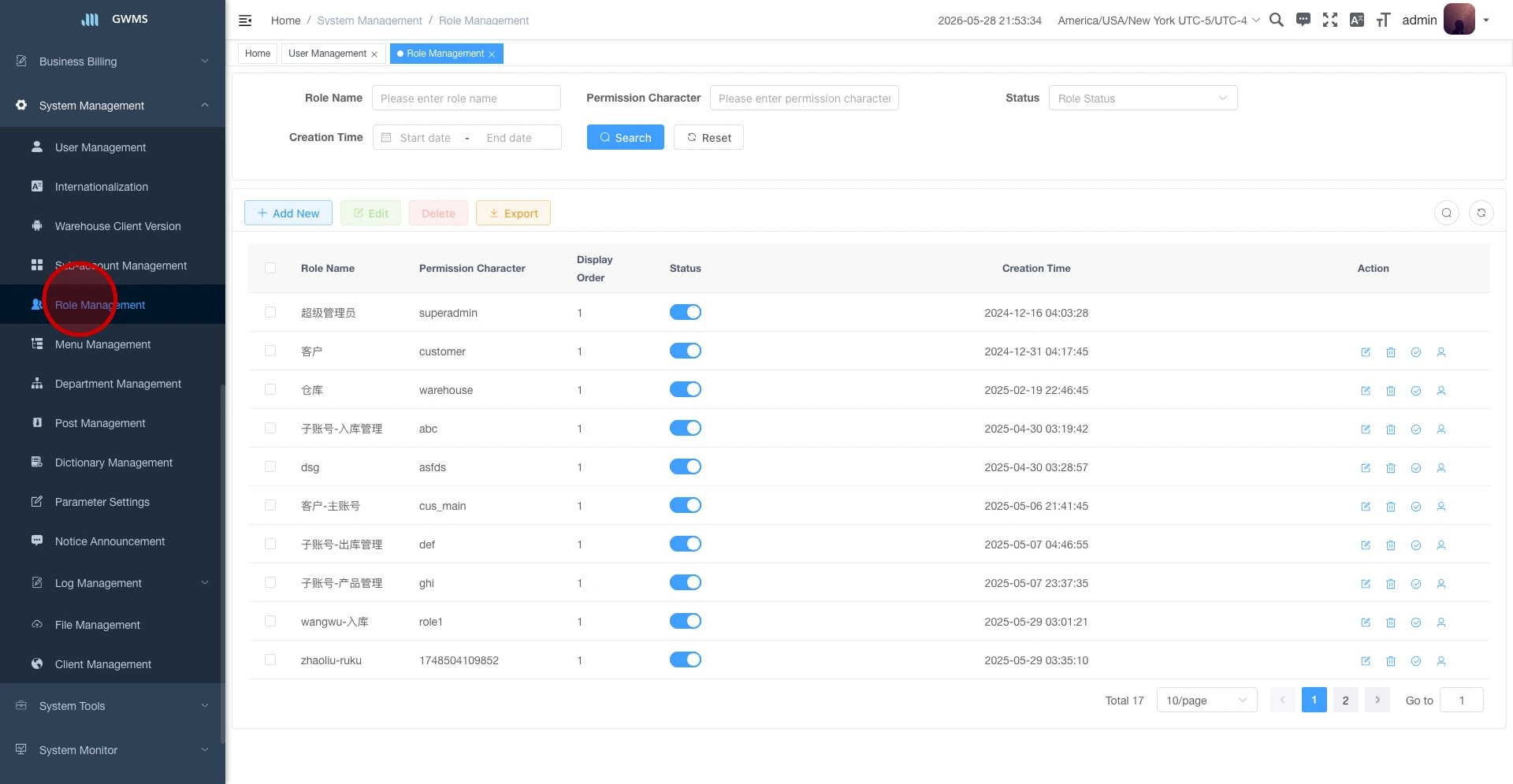Toggle status switch for customer role

coord(686,351)
